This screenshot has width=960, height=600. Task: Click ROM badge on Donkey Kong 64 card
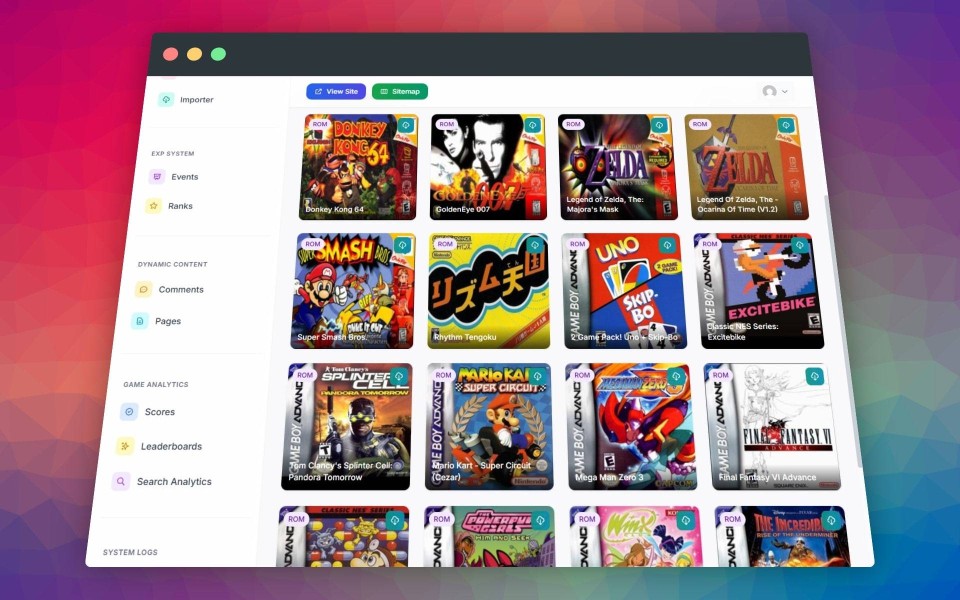[320, 124]
